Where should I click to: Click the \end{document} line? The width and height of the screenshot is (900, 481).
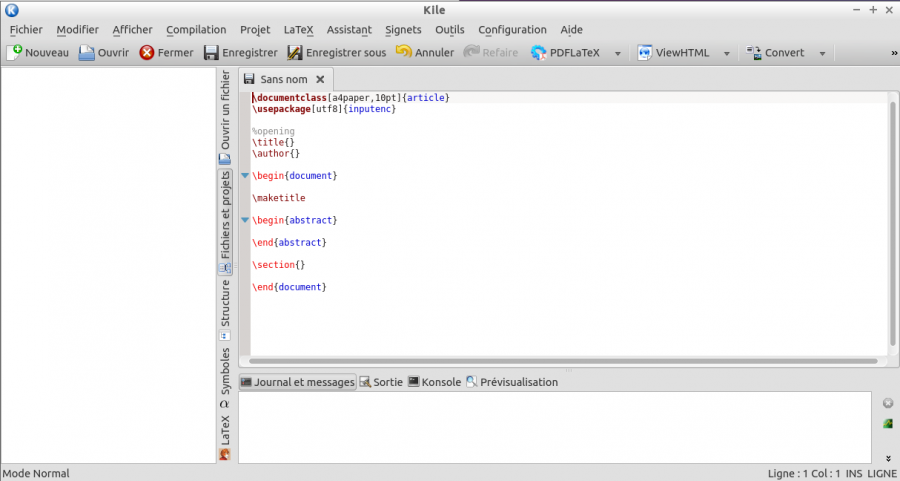289,287
